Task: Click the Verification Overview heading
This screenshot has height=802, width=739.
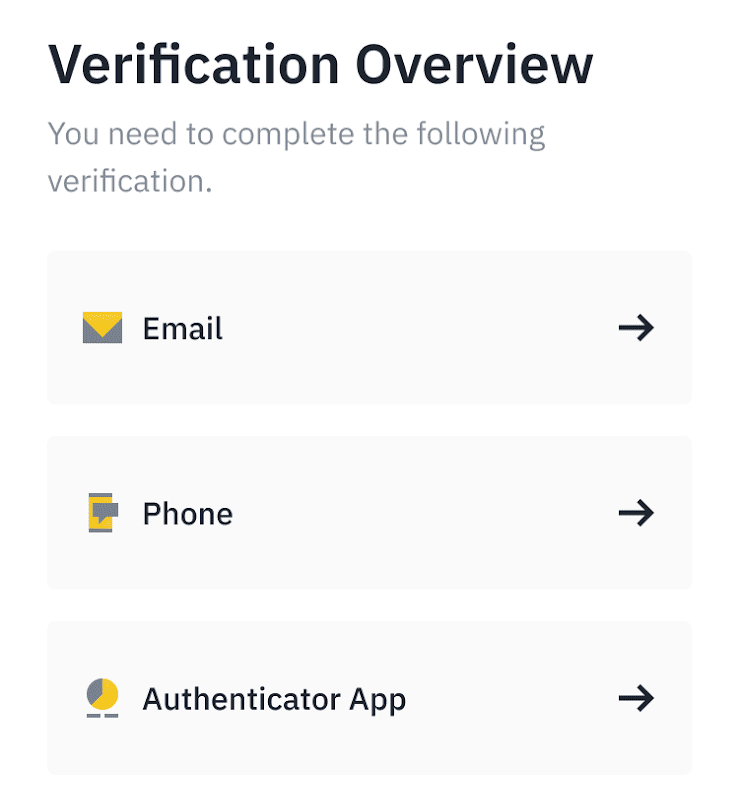Action: click(x=320, y=64)
